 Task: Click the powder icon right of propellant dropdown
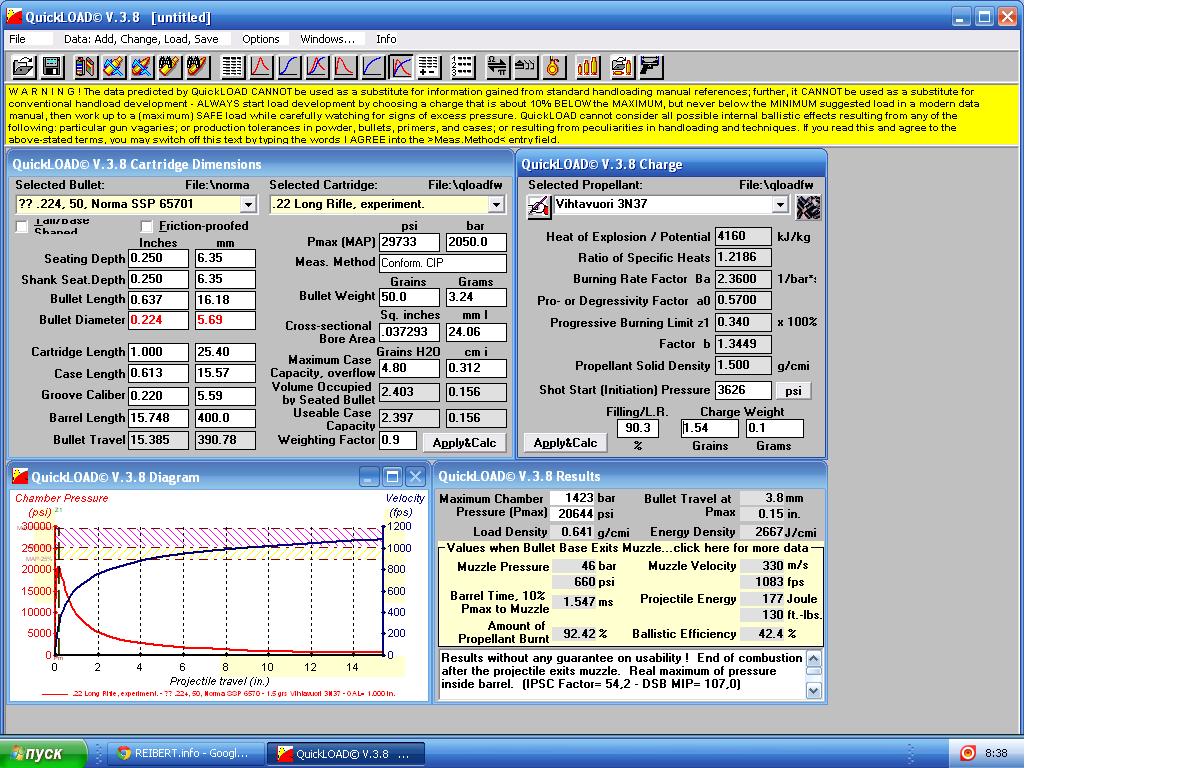click(x=808, y=206)
